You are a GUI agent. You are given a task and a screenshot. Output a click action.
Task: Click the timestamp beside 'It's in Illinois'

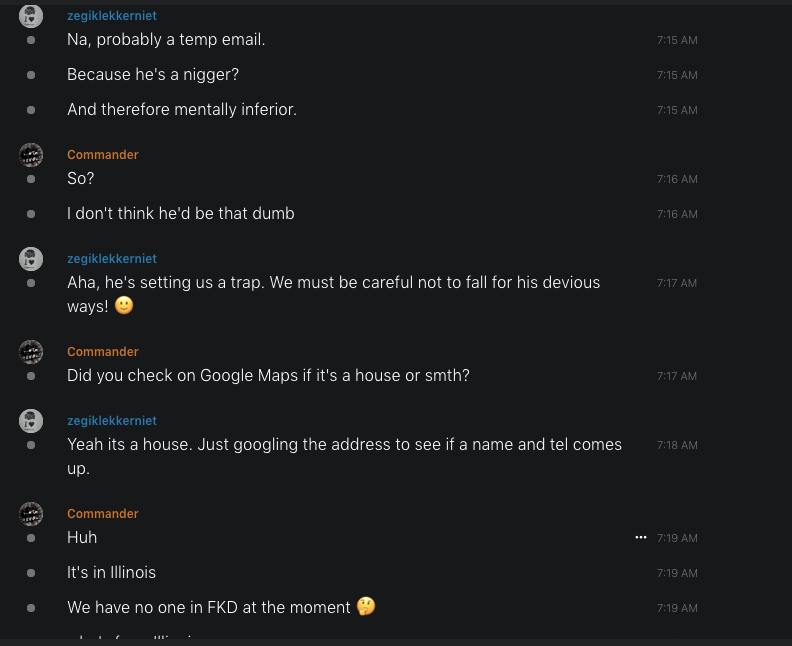(x=677, y=573)
